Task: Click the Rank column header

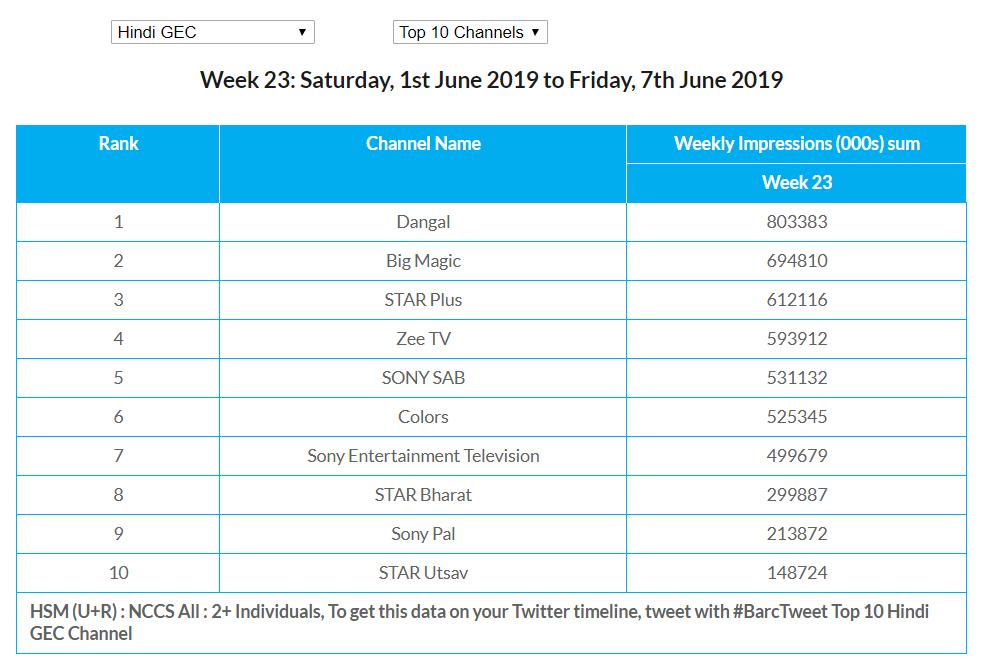Action: click(x=118, y=144)
